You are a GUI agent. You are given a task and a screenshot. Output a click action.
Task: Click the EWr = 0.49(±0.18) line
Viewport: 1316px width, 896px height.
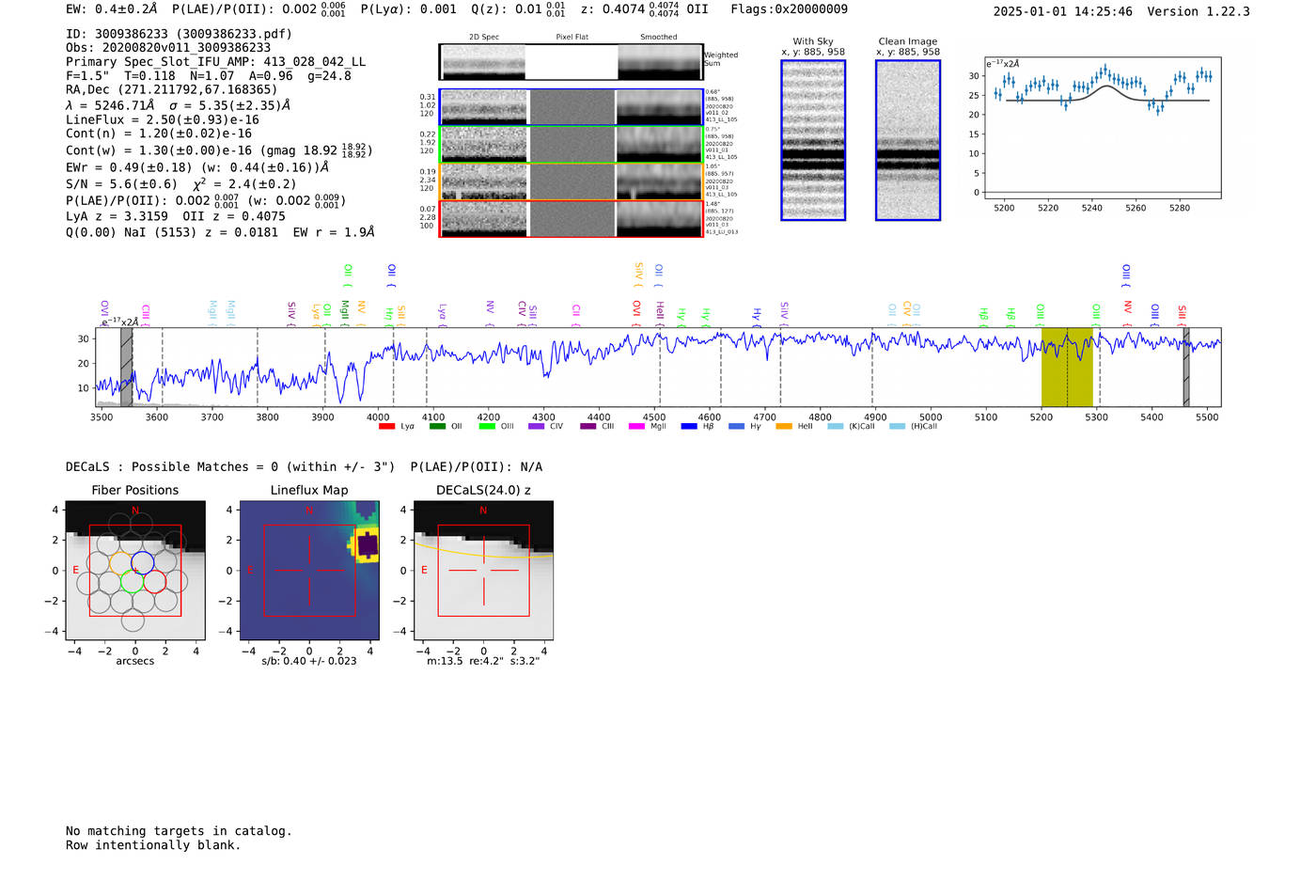point(197,167)
